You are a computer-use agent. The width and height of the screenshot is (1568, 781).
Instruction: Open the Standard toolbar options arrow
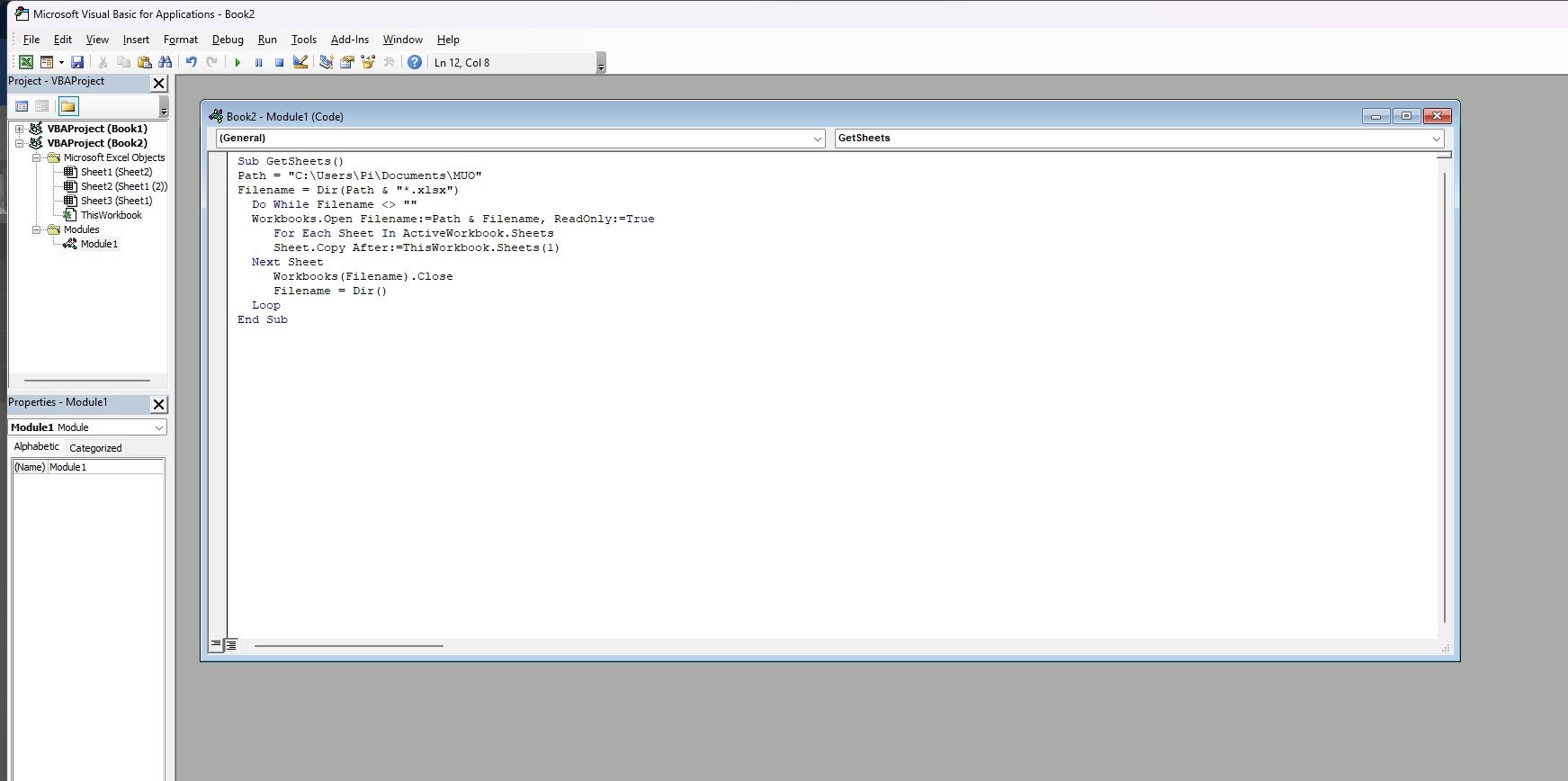pos(601,64)
